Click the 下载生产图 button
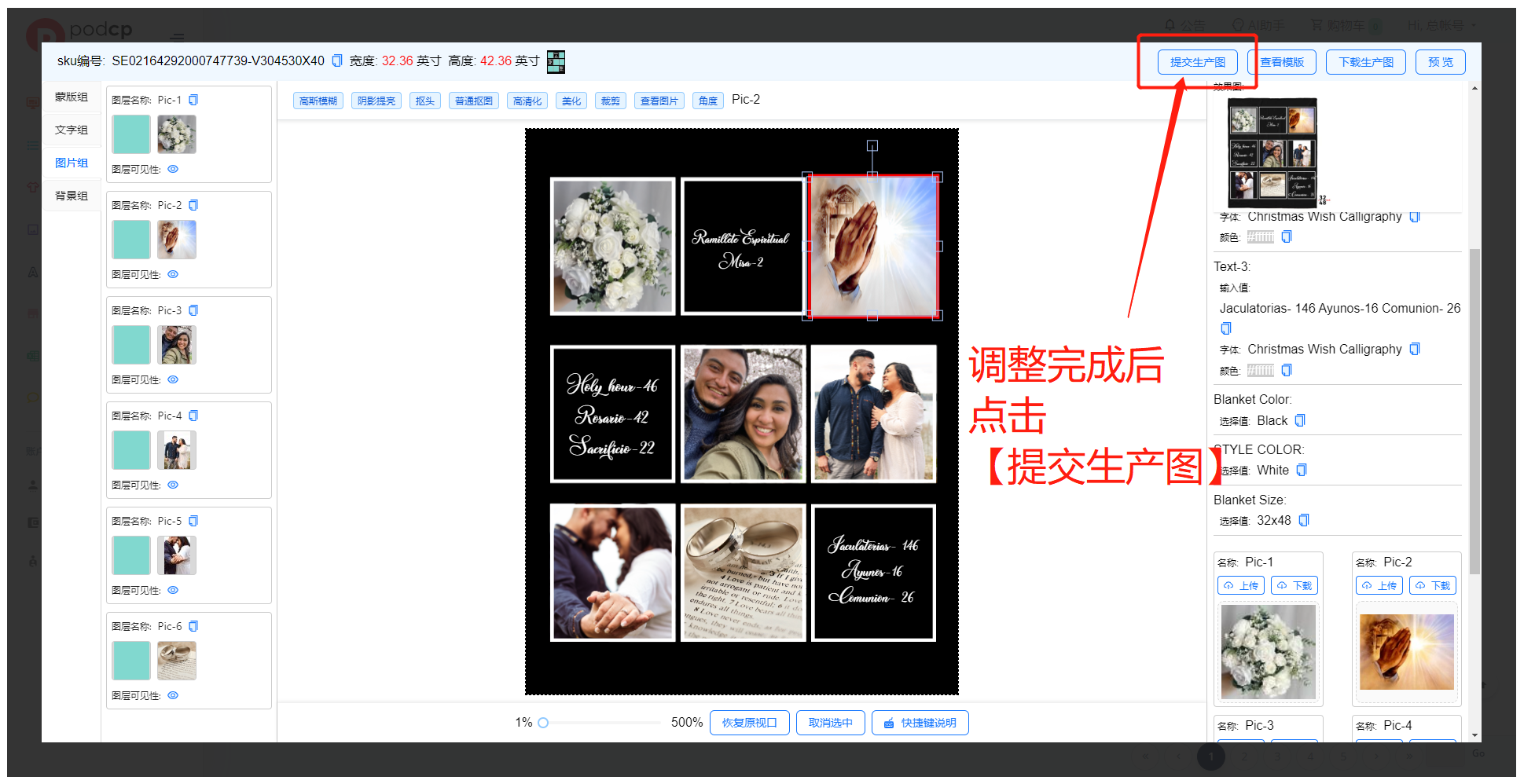 pos(1366,62)
